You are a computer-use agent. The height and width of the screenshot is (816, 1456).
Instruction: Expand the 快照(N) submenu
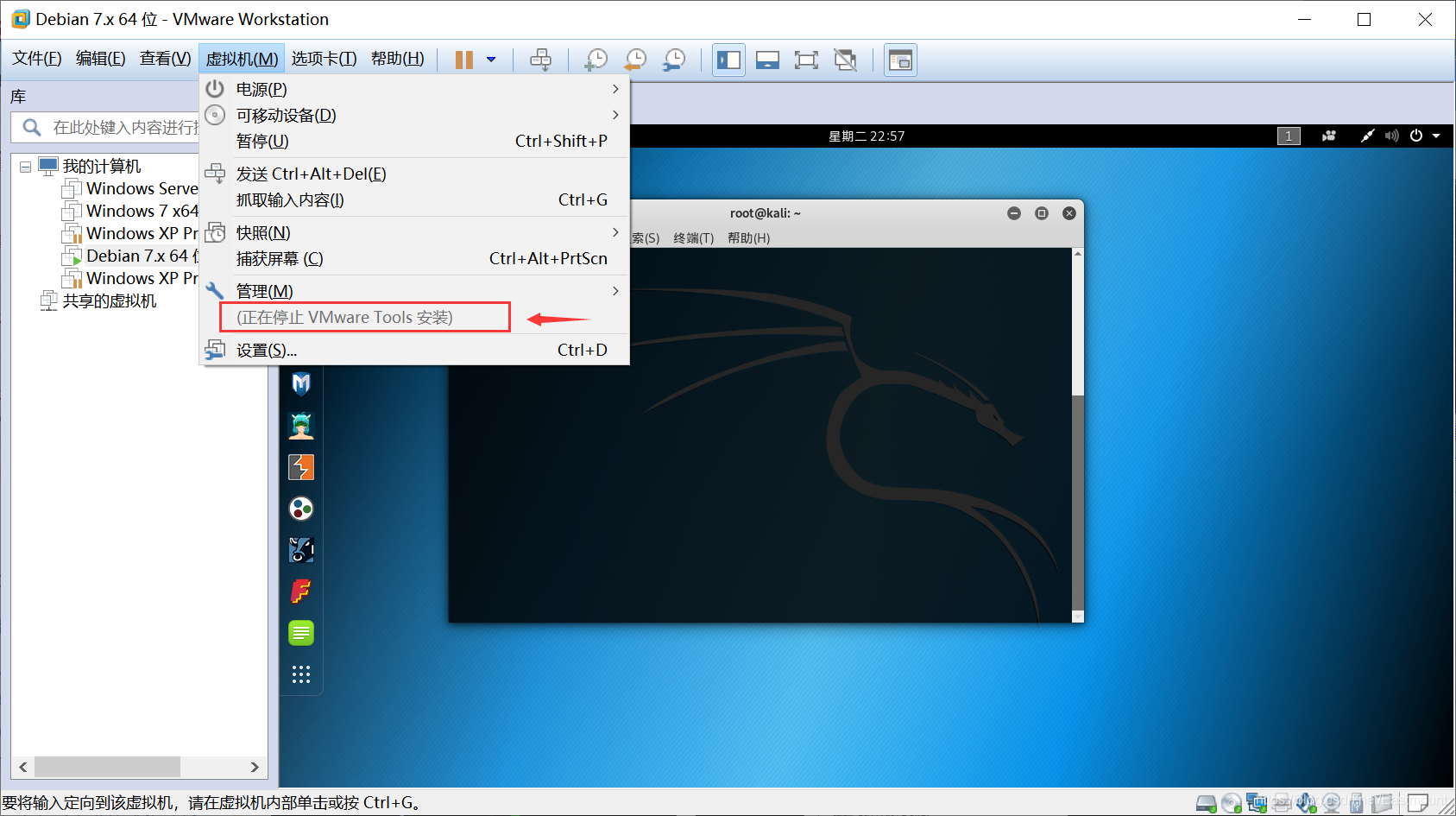(414, 232)
